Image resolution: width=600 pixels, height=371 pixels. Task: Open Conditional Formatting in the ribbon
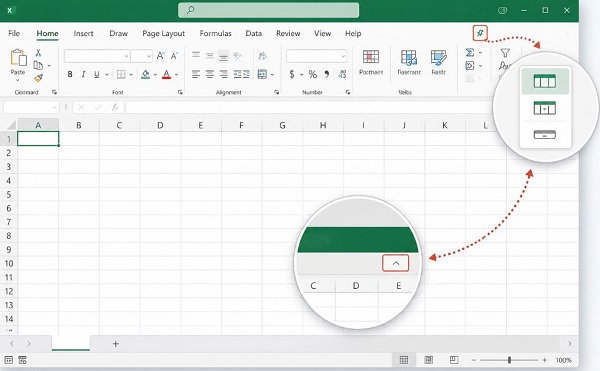click(371, 62)
